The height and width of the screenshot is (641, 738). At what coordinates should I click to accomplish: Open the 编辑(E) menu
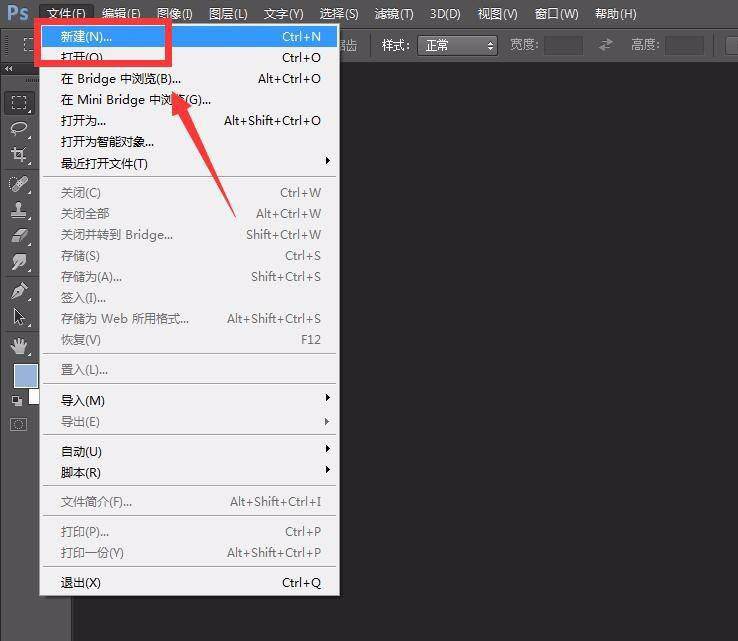click(x=121, y=14)
